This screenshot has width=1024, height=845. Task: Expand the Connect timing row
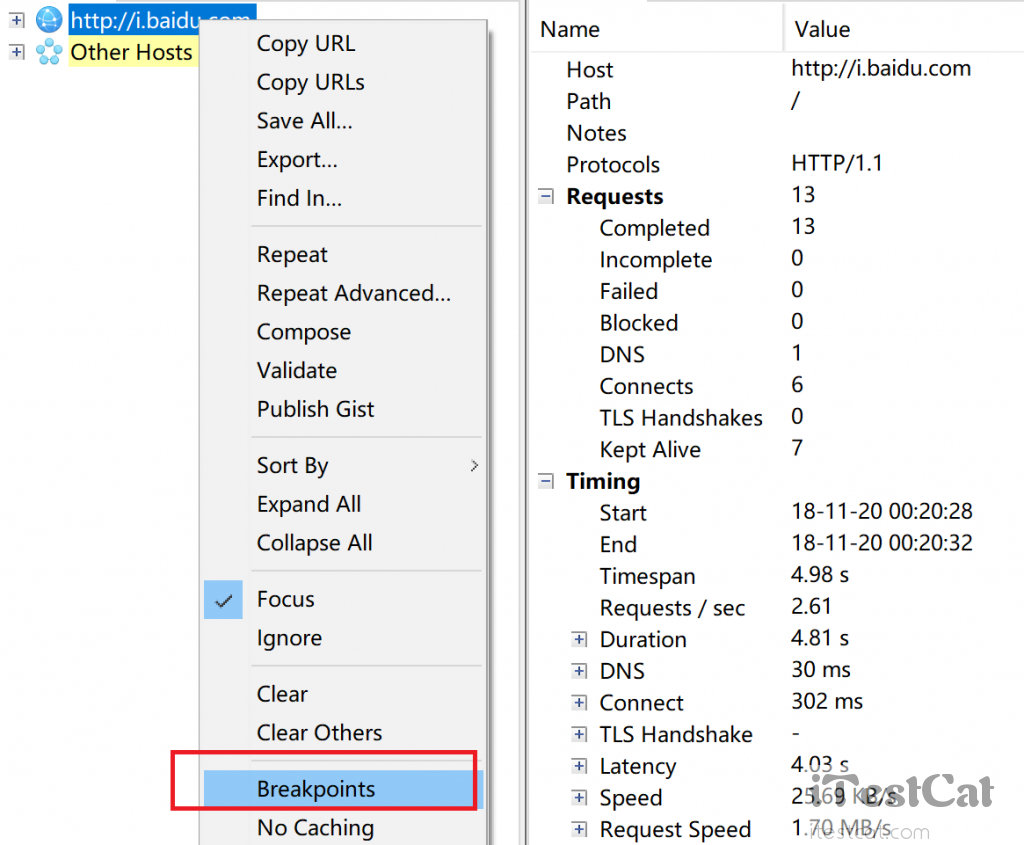point(579,703)
